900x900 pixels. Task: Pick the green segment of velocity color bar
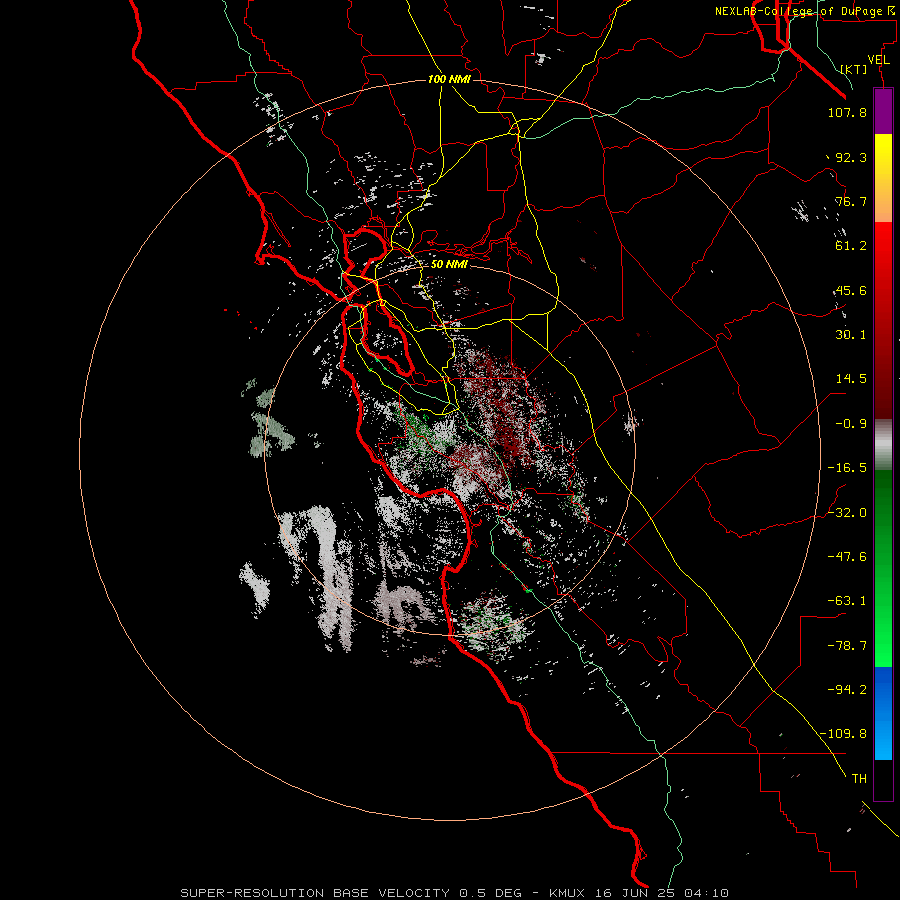point(883,568)
